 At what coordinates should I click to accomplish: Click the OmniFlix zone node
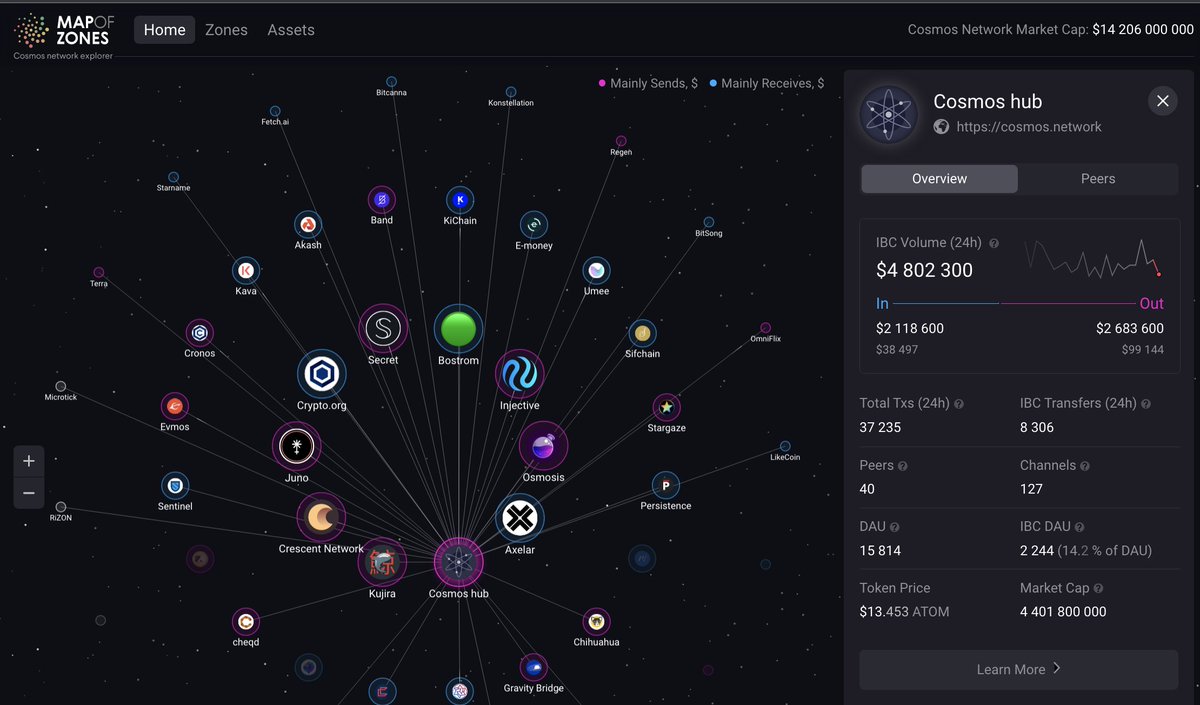765,327
